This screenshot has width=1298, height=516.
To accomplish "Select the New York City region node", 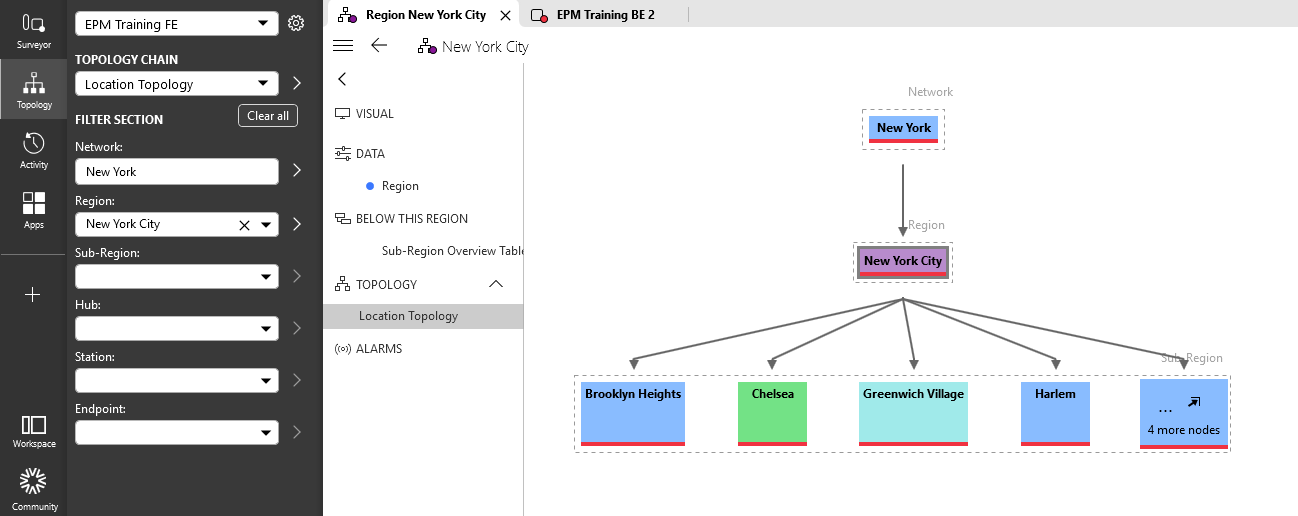I will click(903, 262).
